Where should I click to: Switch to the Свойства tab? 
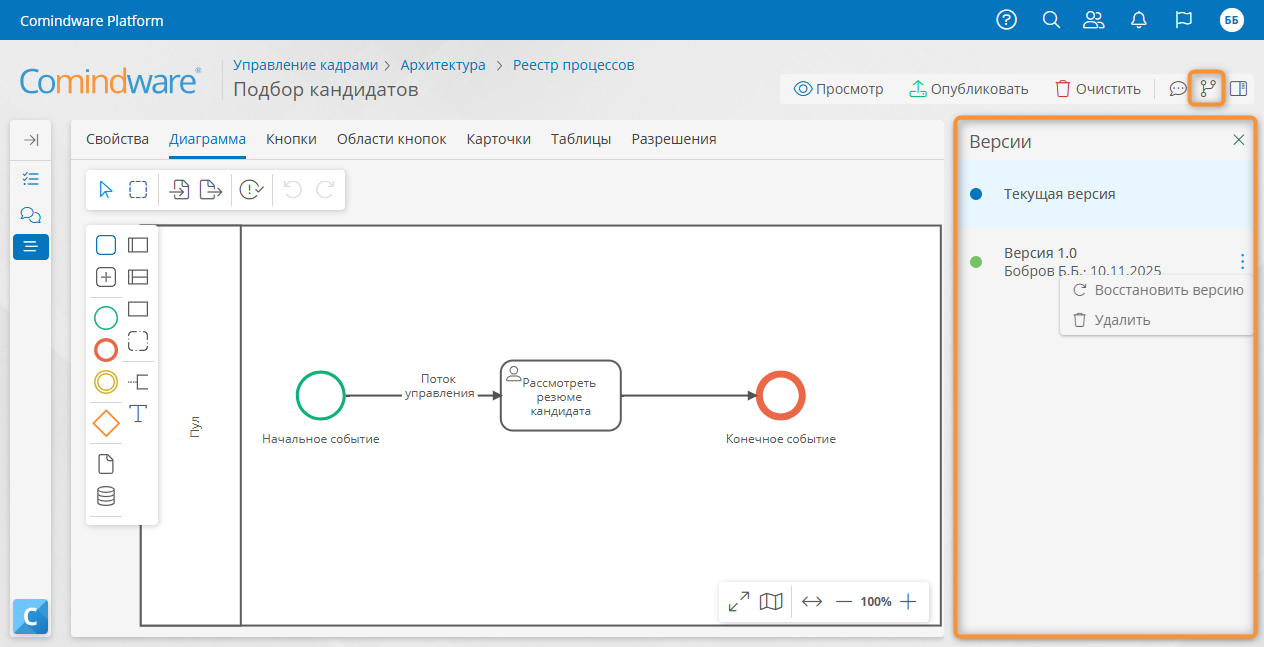[117, 139]
